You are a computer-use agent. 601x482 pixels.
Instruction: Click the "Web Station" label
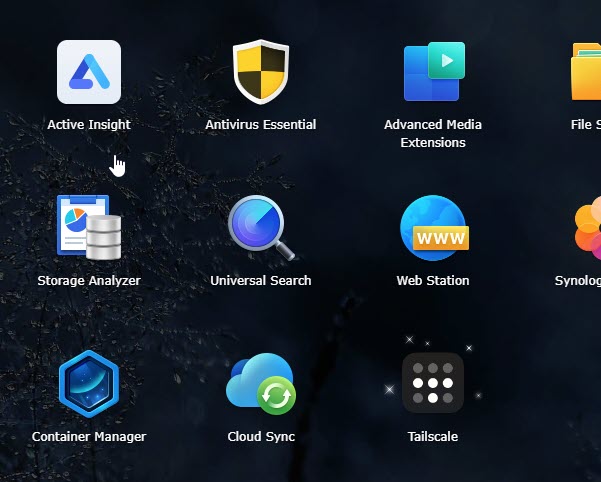coord(433,280)
